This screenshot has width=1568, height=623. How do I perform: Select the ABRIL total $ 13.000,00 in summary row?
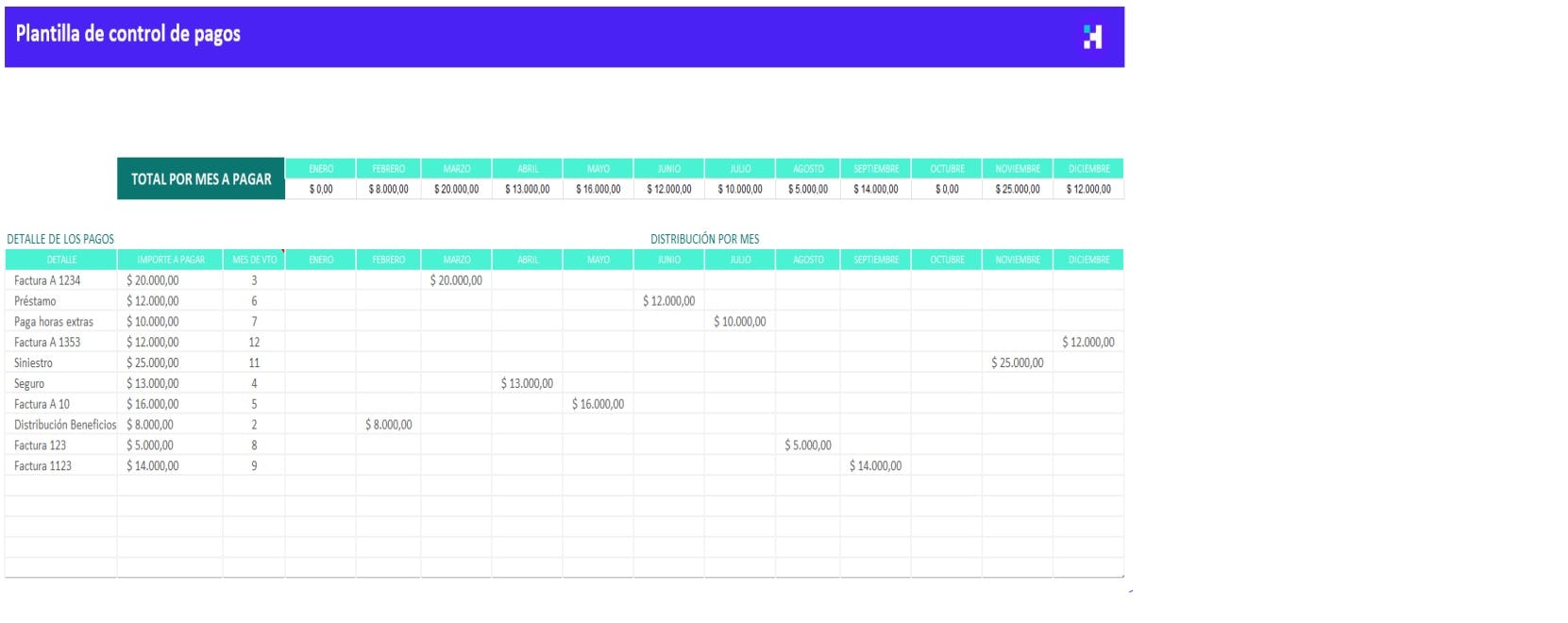coord(528,189)
